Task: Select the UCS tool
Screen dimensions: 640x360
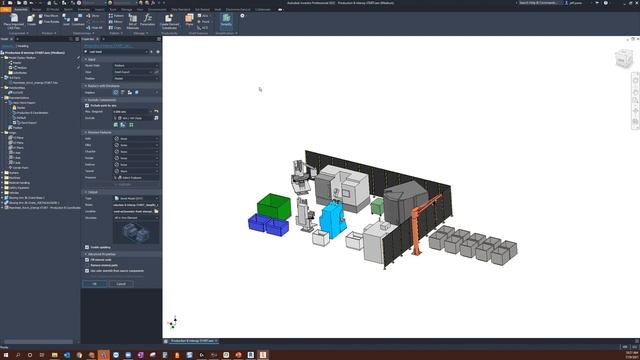Action: click(x=202, y=28)
